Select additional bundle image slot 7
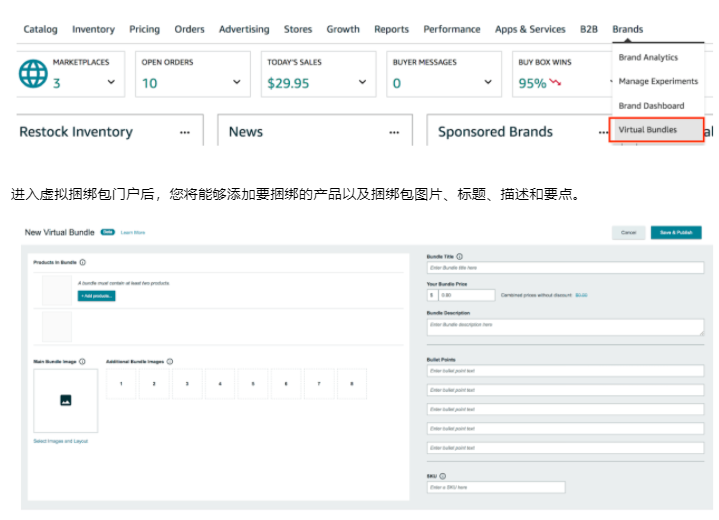This screenshot has width=719, height=520. 319,383
